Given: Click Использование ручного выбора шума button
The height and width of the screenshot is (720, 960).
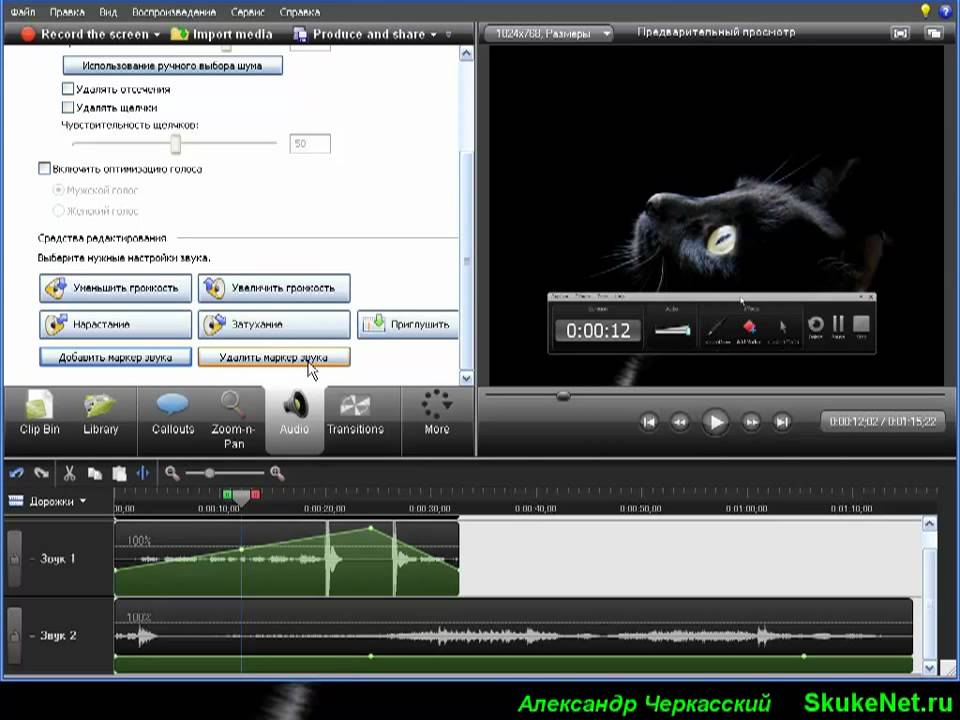Looking at the screenshot, I should tap(173, 66).
